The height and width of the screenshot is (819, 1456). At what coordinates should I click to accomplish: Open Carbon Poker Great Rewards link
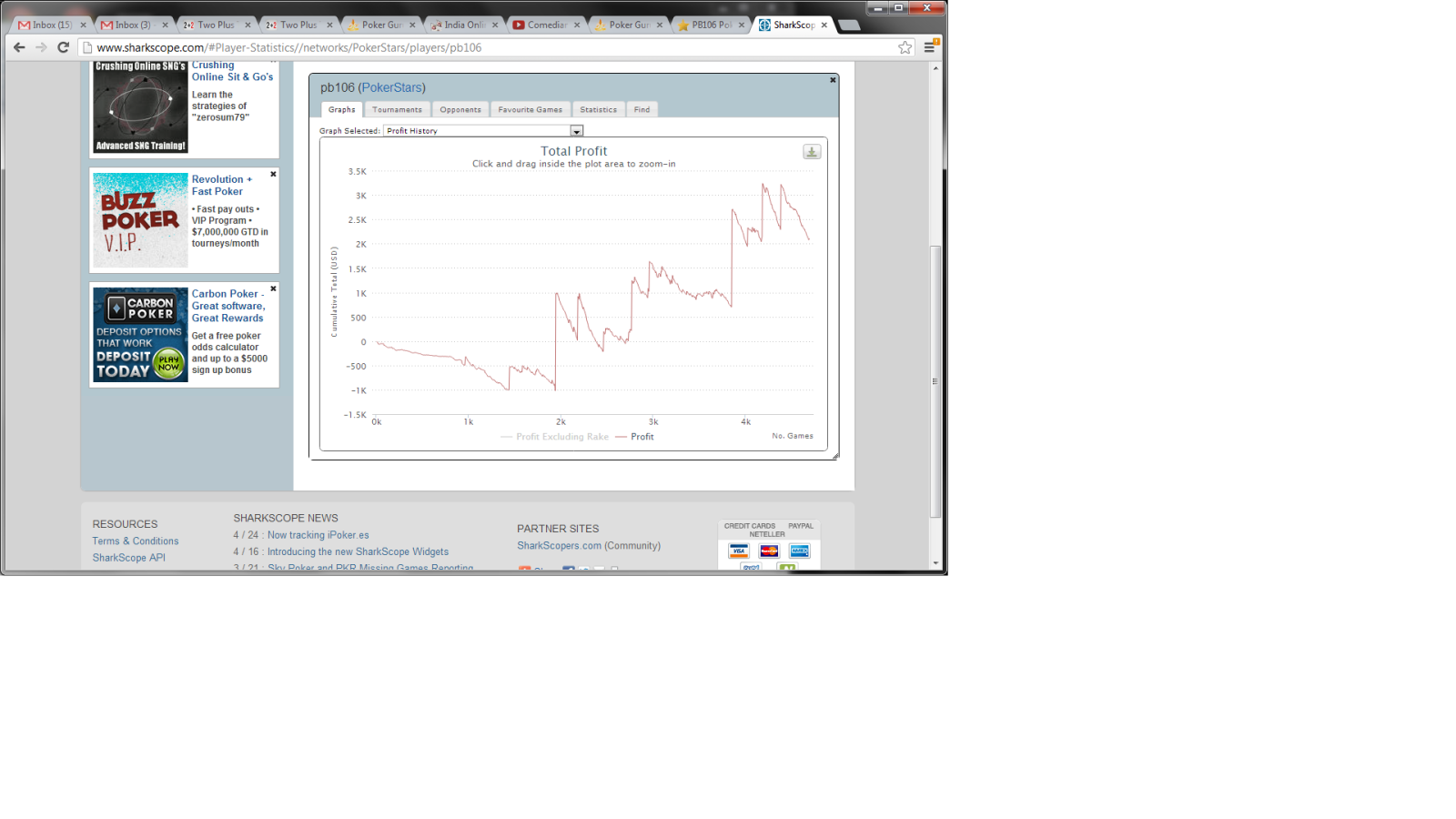pyautogui.click(x=228, y=306)
